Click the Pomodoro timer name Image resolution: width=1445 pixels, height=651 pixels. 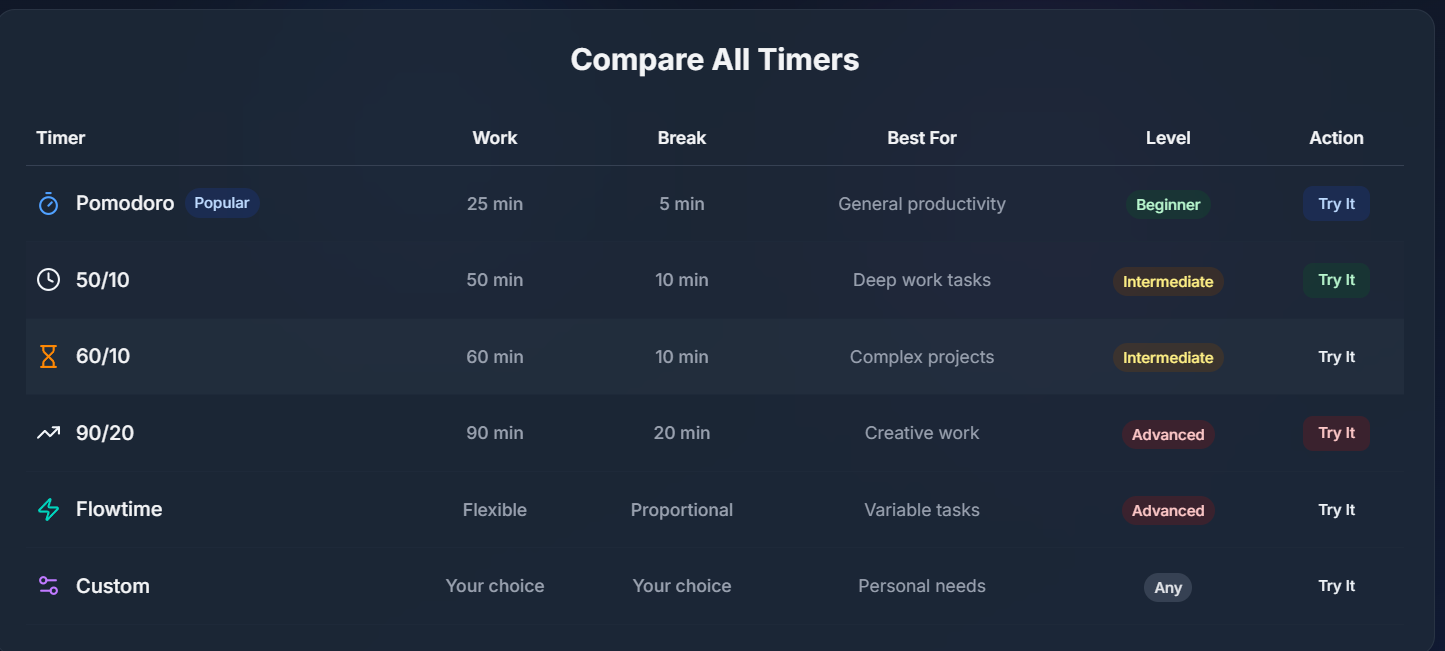(124, 203)
